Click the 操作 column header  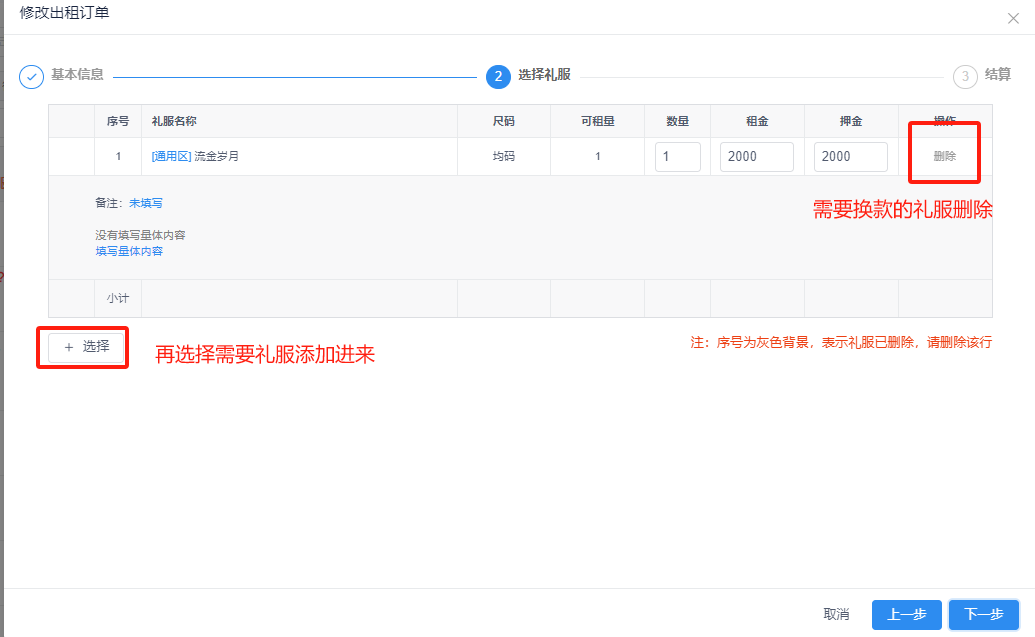click(943, 121)
